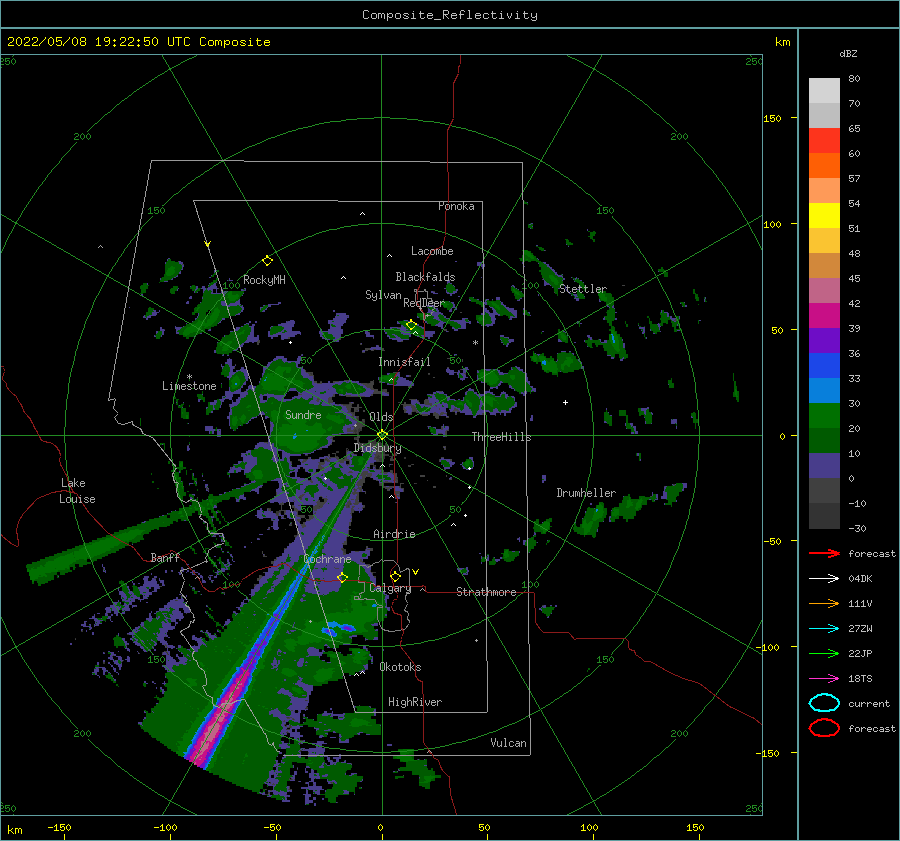Click the Banff label
The image size is (900, 841).
click(x=165, y=558)
